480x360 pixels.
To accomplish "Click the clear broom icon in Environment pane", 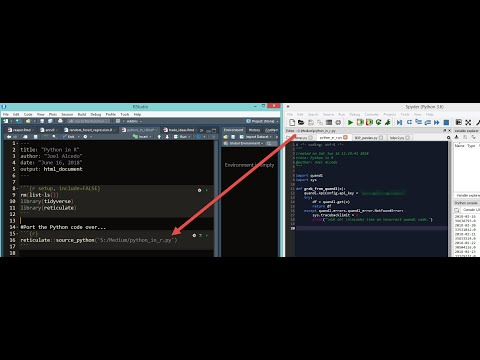I will point(276,137).
